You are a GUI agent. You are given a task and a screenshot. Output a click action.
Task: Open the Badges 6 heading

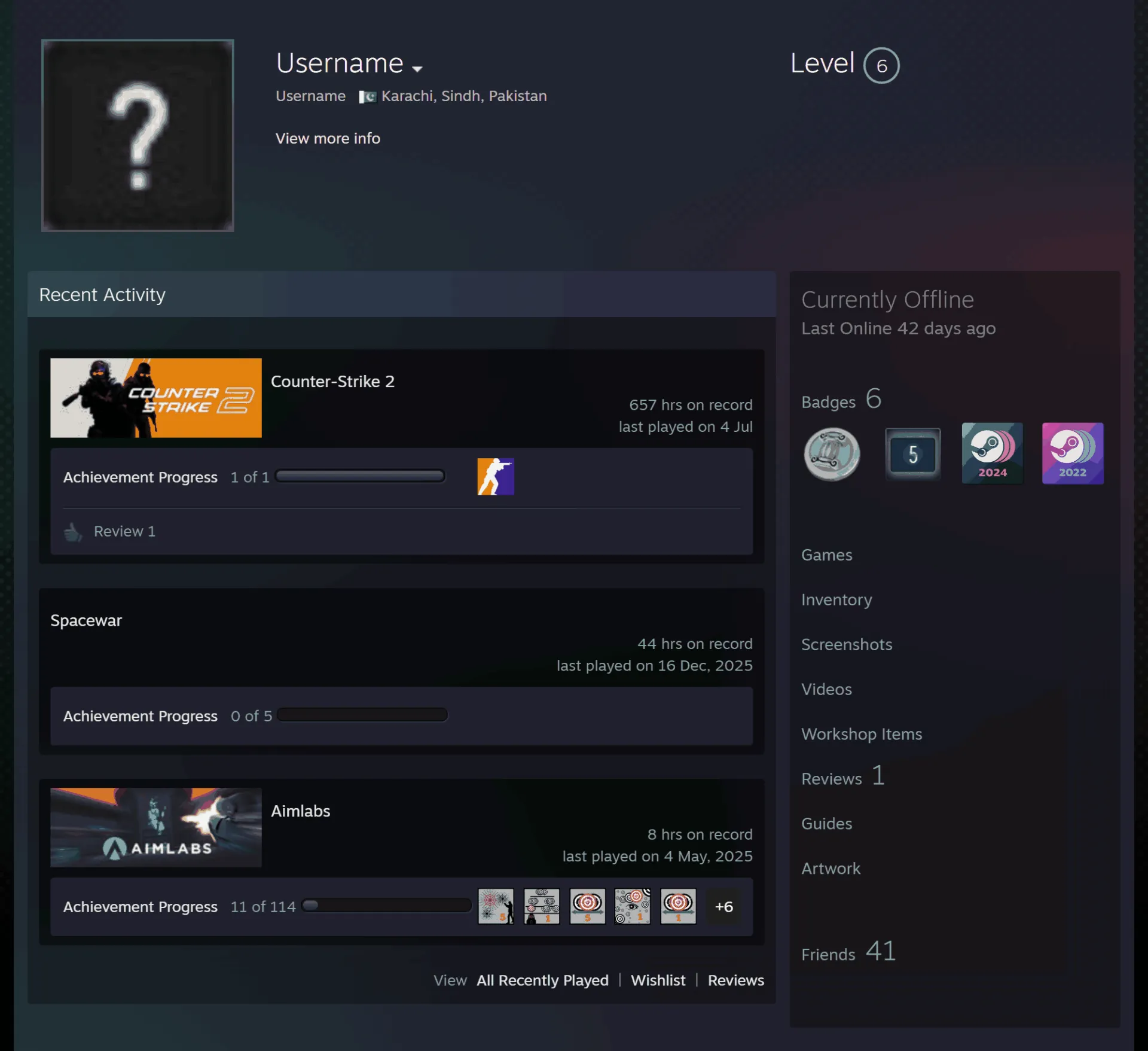[x=841, y=400]
